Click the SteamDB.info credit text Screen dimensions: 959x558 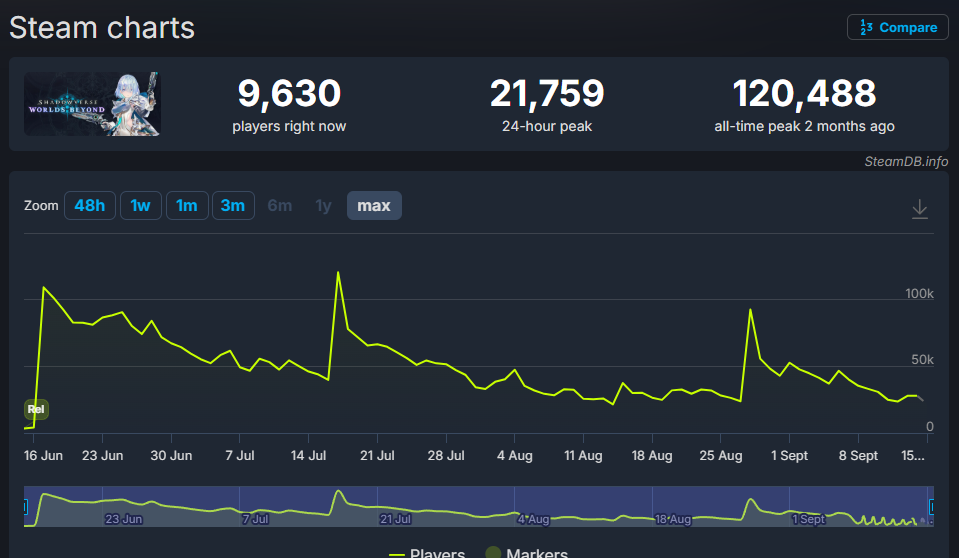point(906,162)
